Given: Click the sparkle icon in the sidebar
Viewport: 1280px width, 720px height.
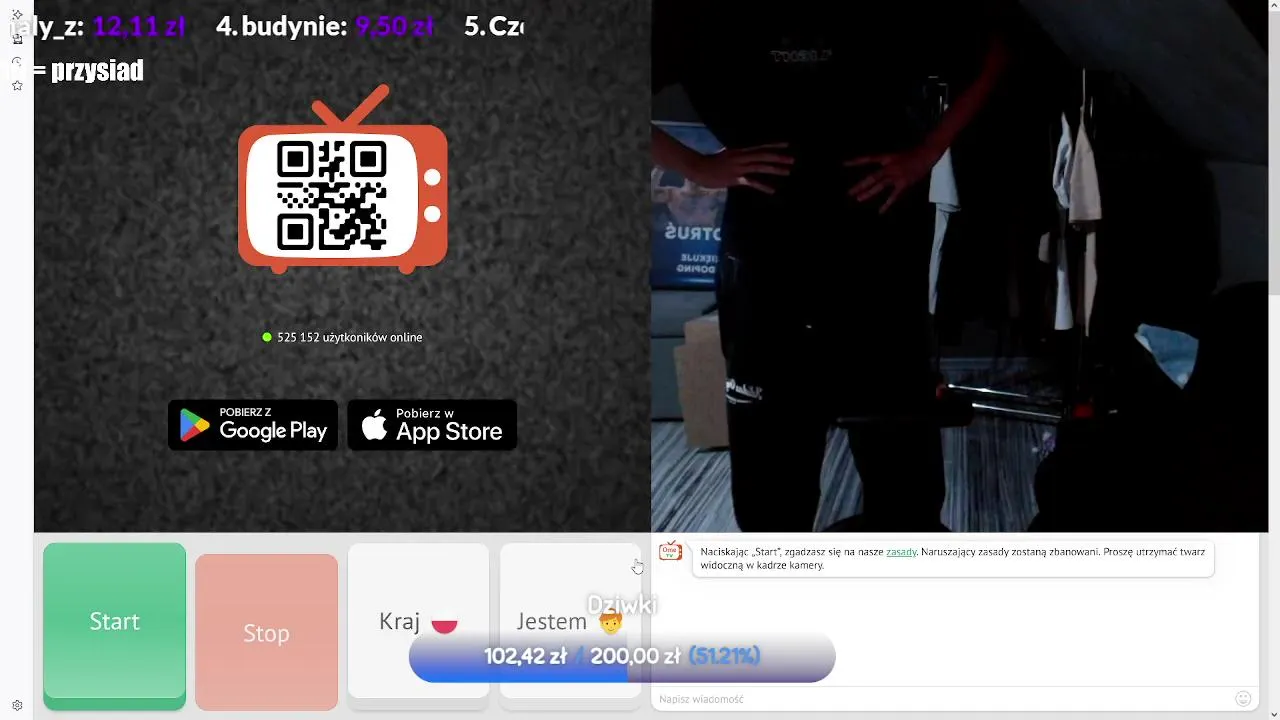Looking at the screenshot, I should [x=17, y=15].
